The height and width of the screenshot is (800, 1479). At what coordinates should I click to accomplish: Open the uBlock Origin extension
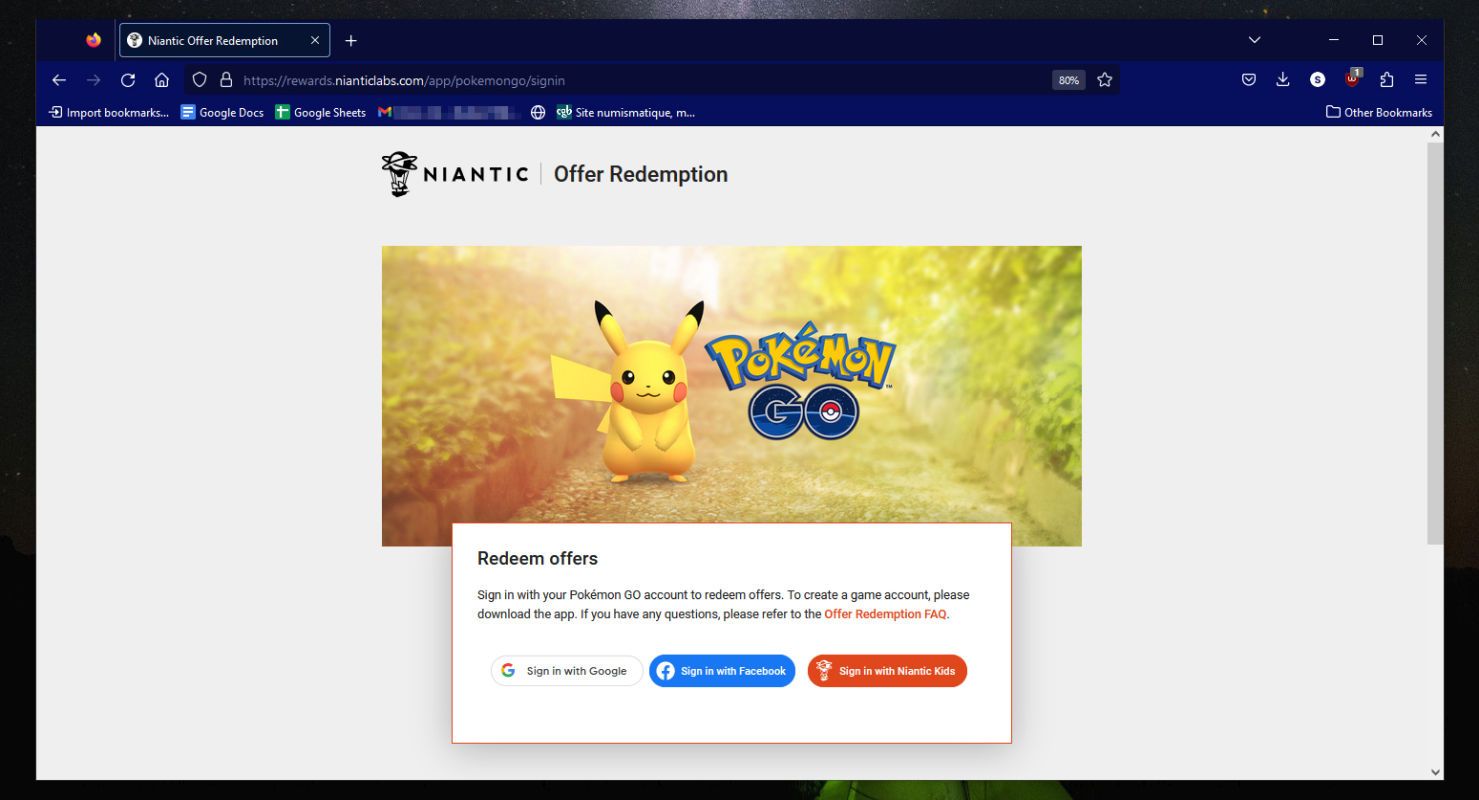click(x=1353, y=79)
